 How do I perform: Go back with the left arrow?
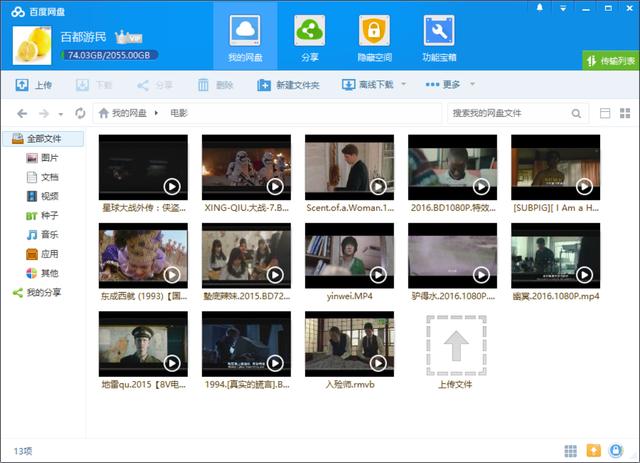click(x=22, y=113)
